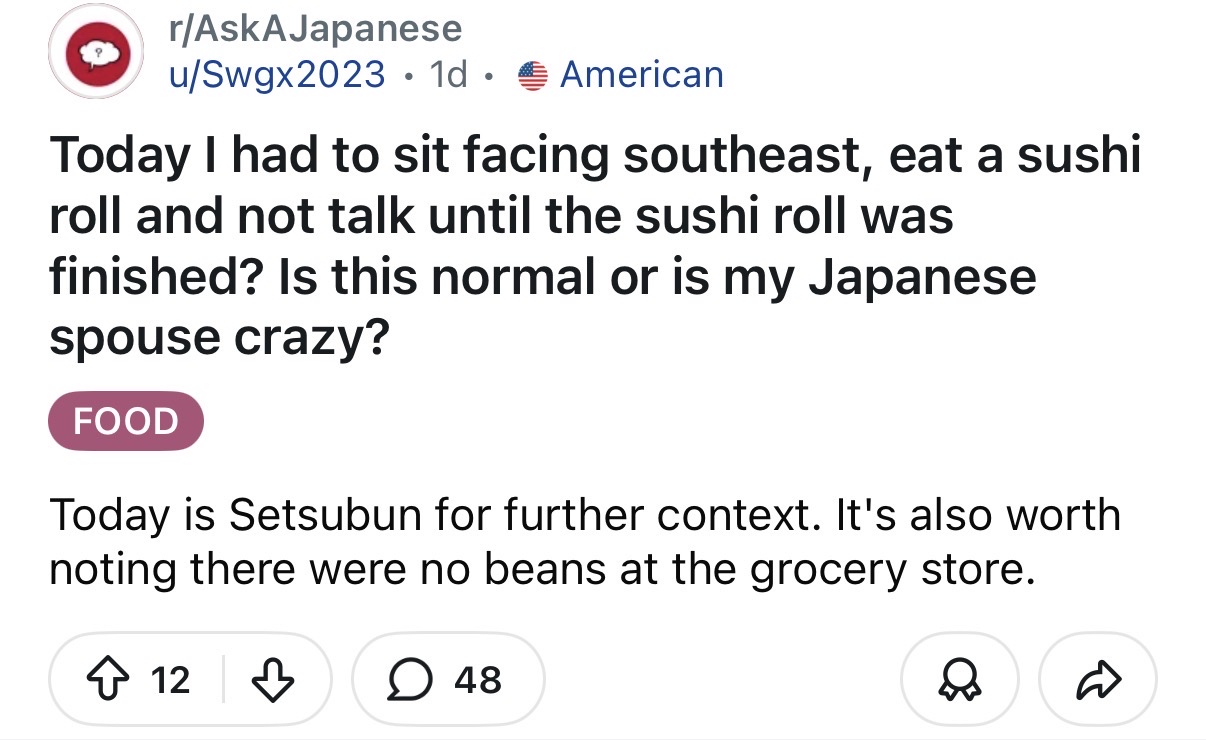
Task: Click the 1d post timestamp
Action: [447, 74]
